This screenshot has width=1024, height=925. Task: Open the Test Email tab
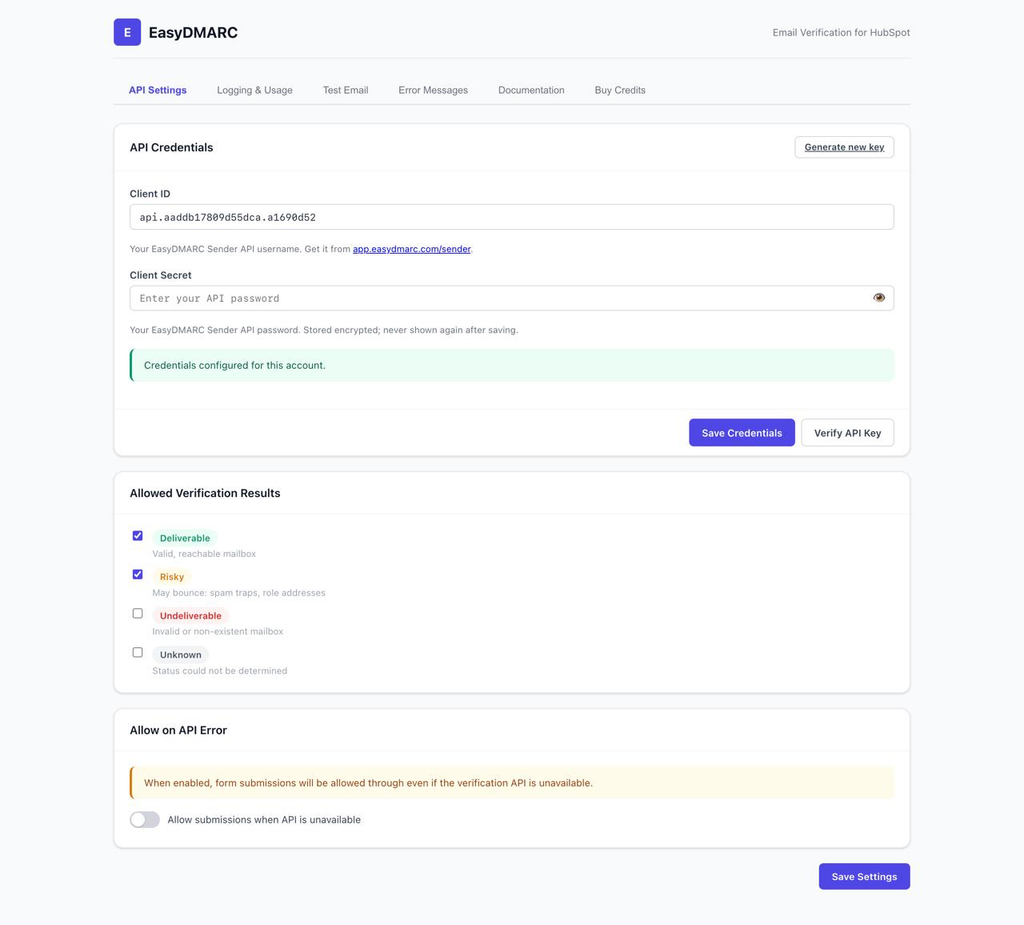pyautogui.click(x=345, y=90)
